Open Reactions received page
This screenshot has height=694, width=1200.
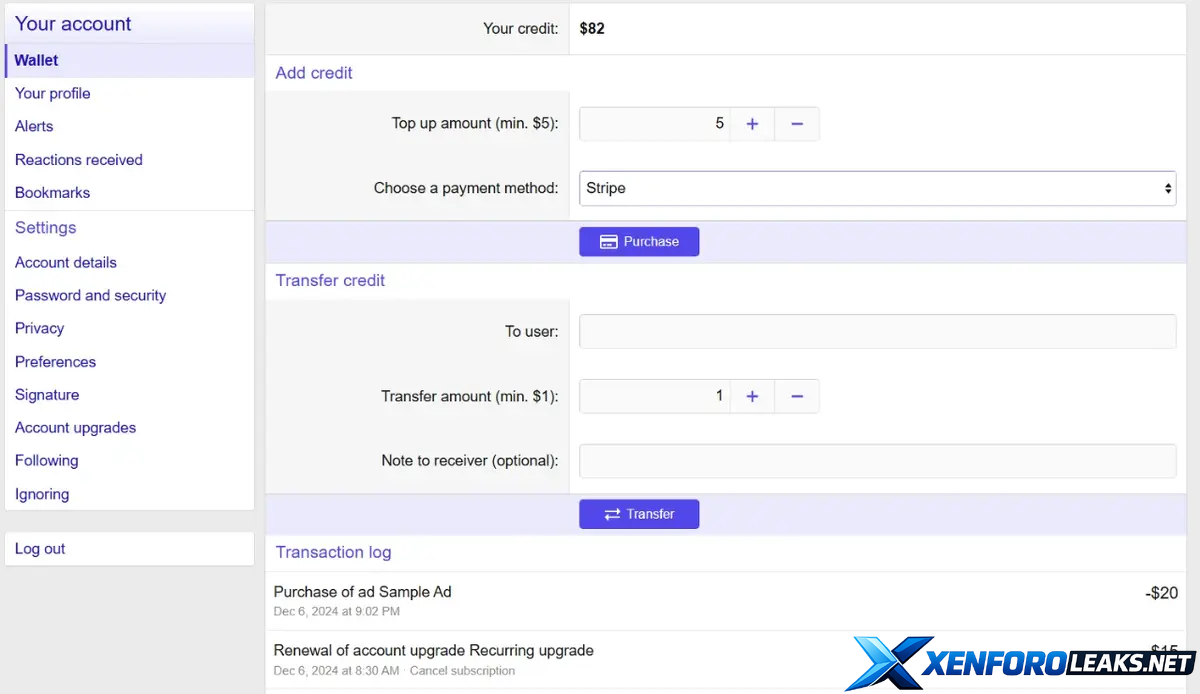(78, 160)
